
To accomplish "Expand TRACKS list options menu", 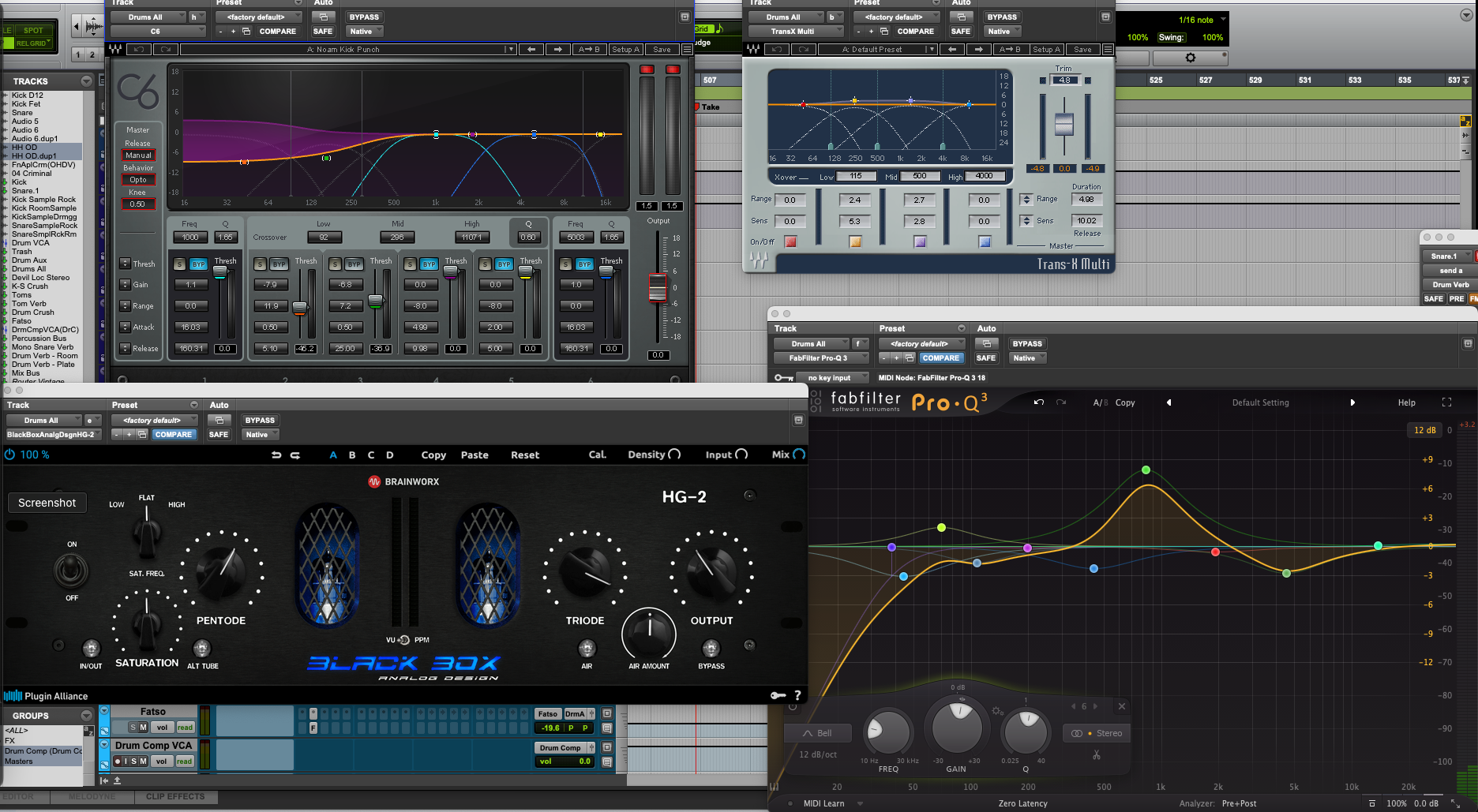I will pos(85,81).
